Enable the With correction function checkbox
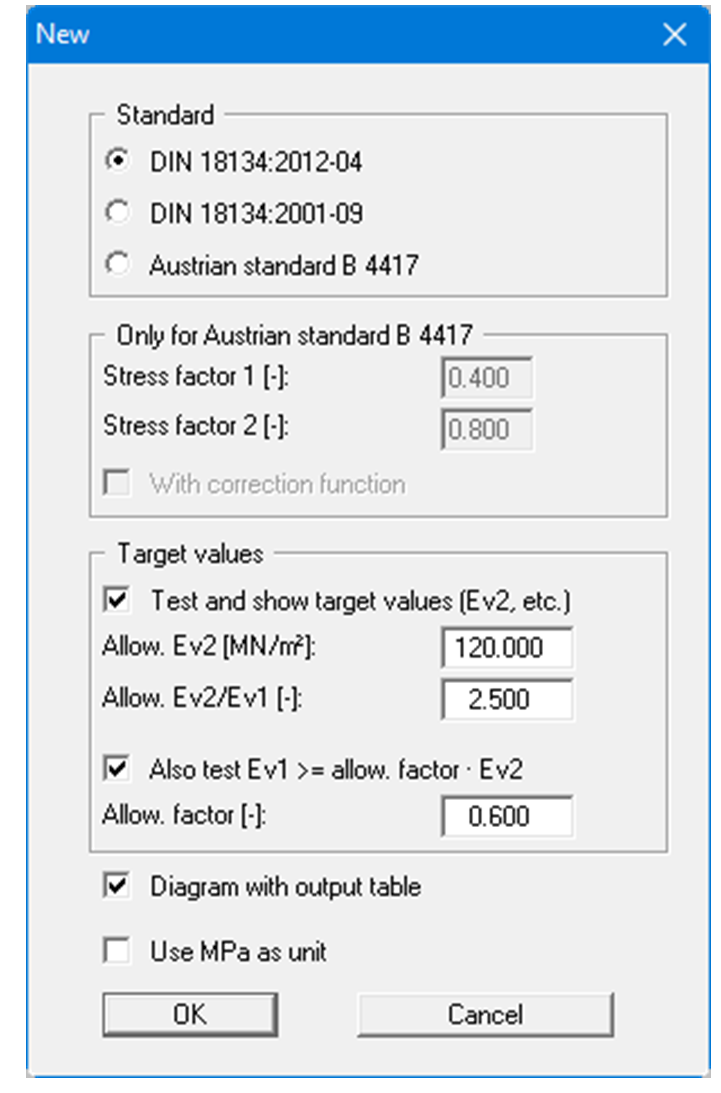The height and width of the screenshot is (1093, 721). click(118, 485)
